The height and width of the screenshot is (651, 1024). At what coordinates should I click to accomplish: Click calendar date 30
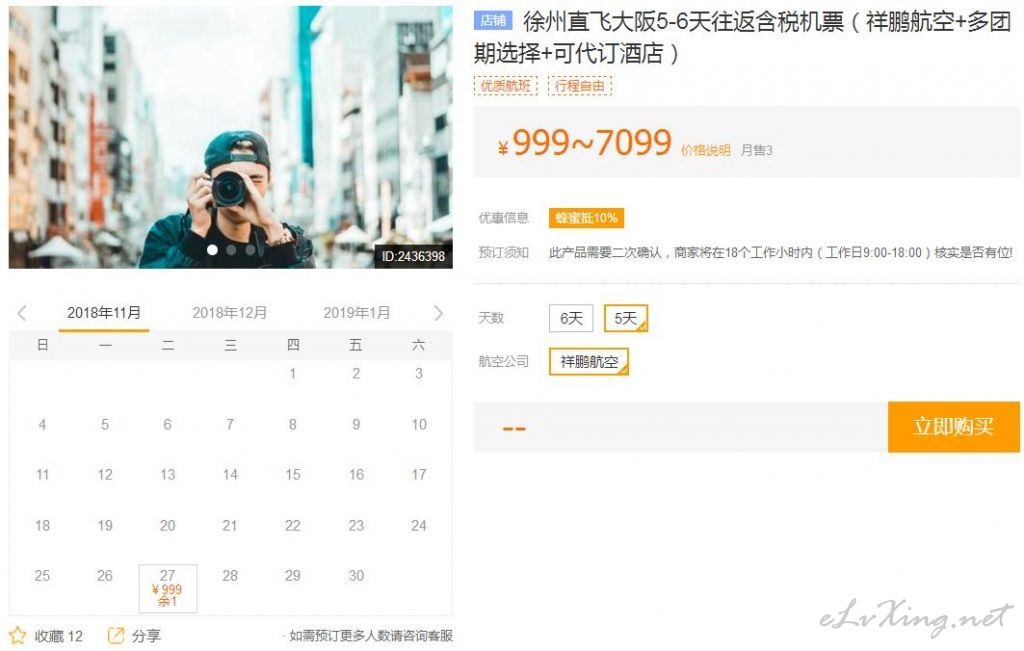pos(356,576)
